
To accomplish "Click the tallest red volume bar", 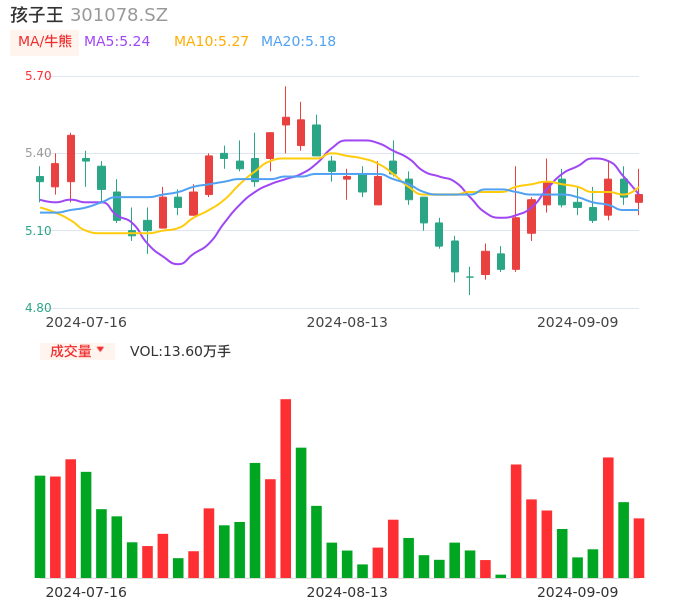I will coord(285,488).
